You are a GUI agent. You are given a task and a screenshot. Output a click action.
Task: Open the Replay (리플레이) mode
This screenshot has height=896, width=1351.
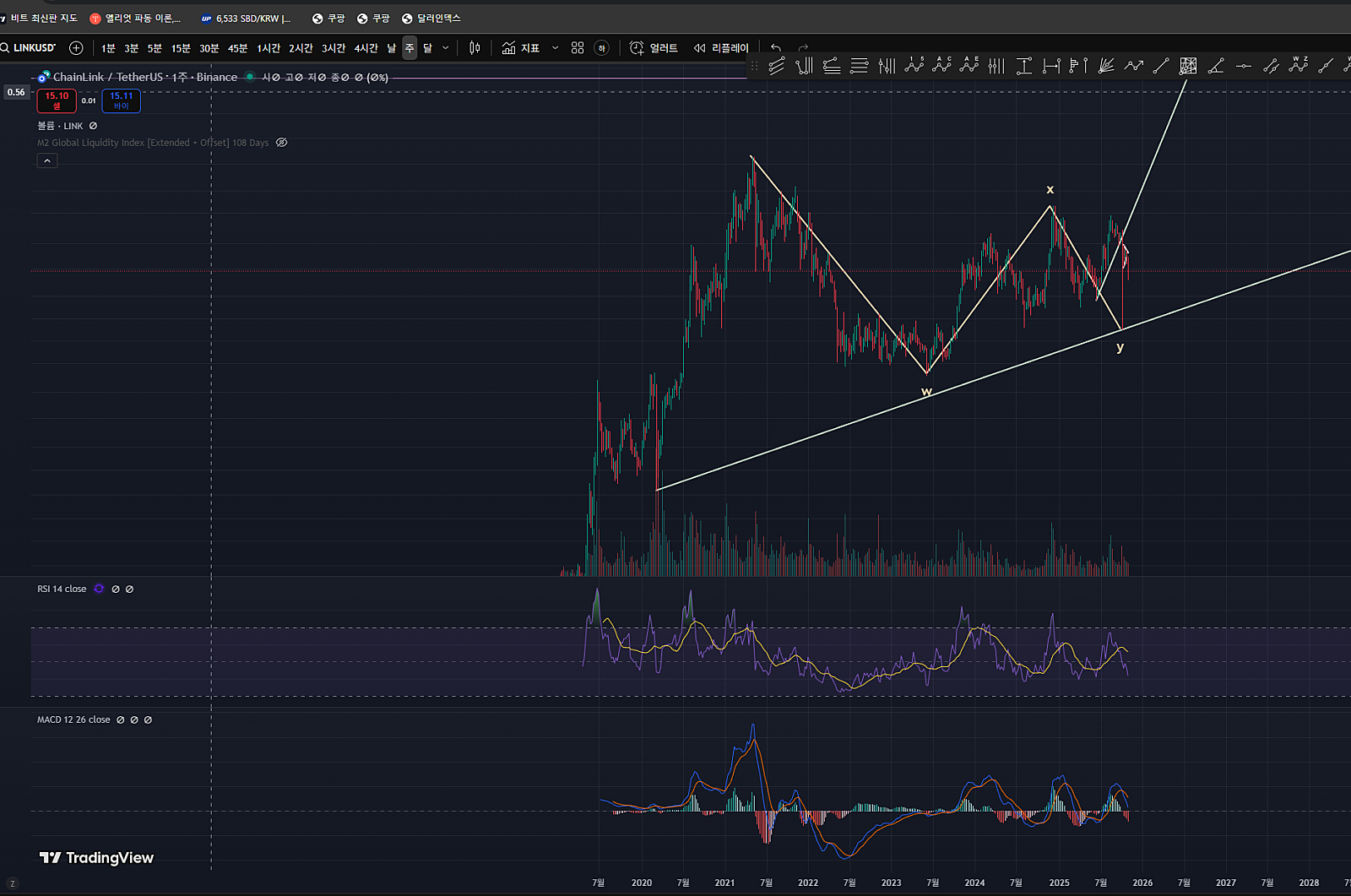click(x=721, y=48)
